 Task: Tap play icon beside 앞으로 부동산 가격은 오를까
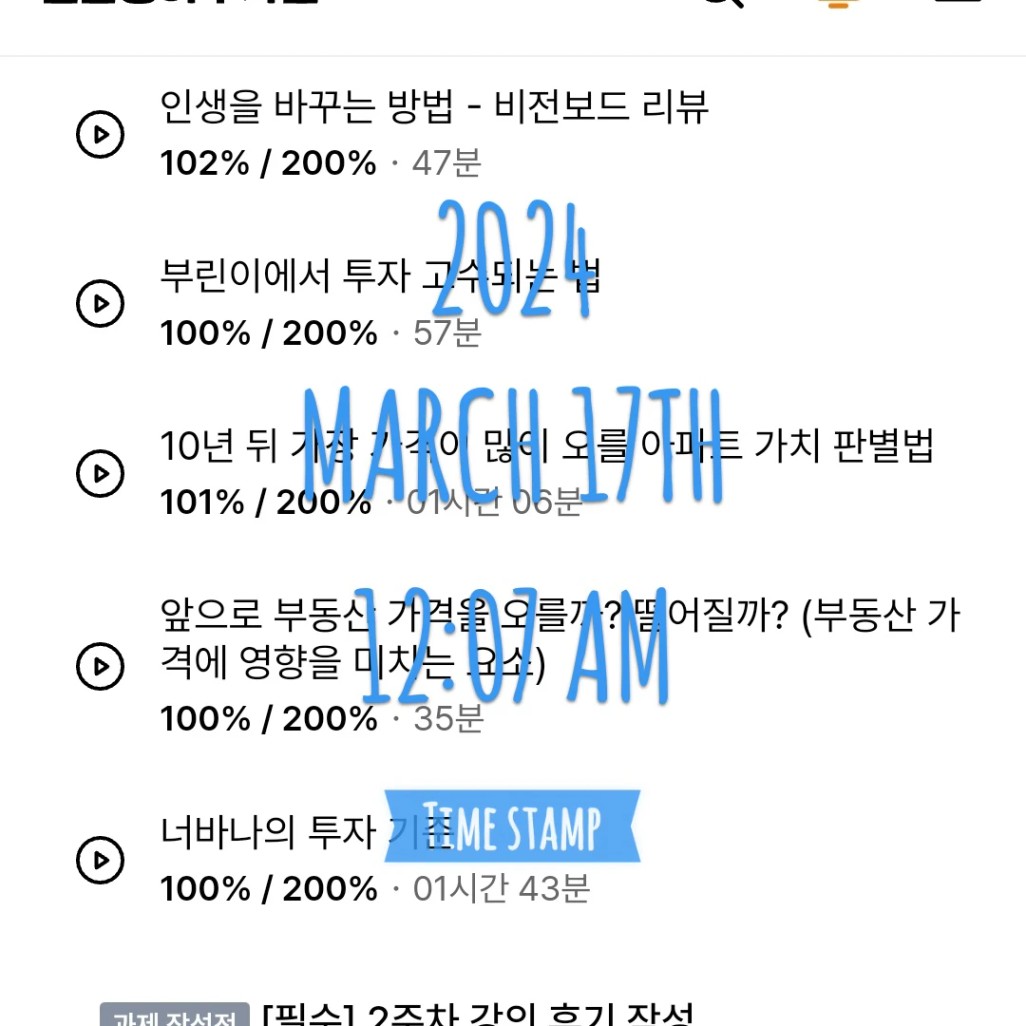pyautogui.click(x=100, y=666)
